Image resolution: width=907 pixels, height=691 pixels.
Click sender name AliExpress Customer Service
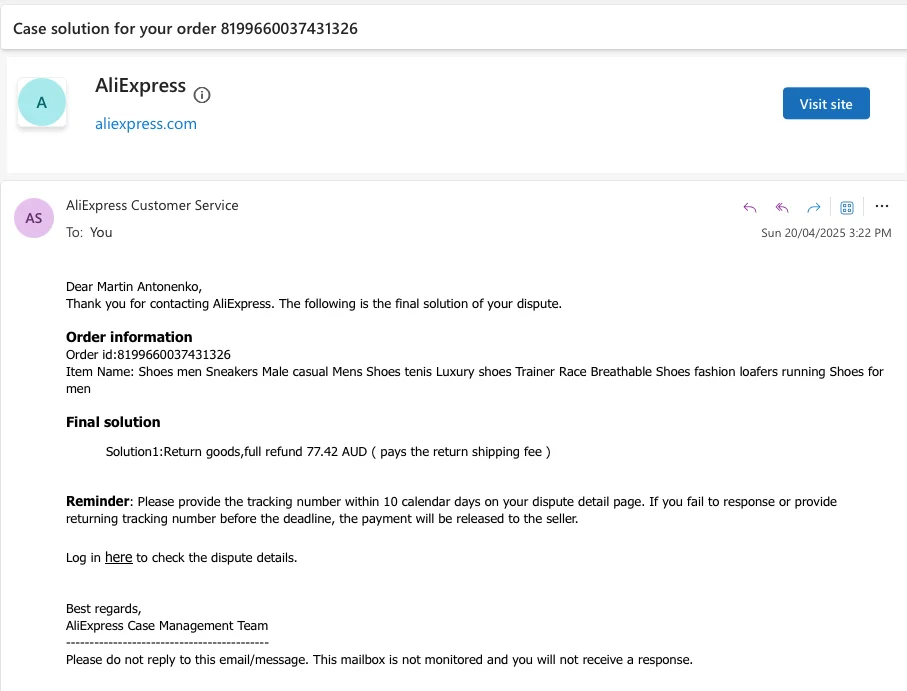(152, 205)
